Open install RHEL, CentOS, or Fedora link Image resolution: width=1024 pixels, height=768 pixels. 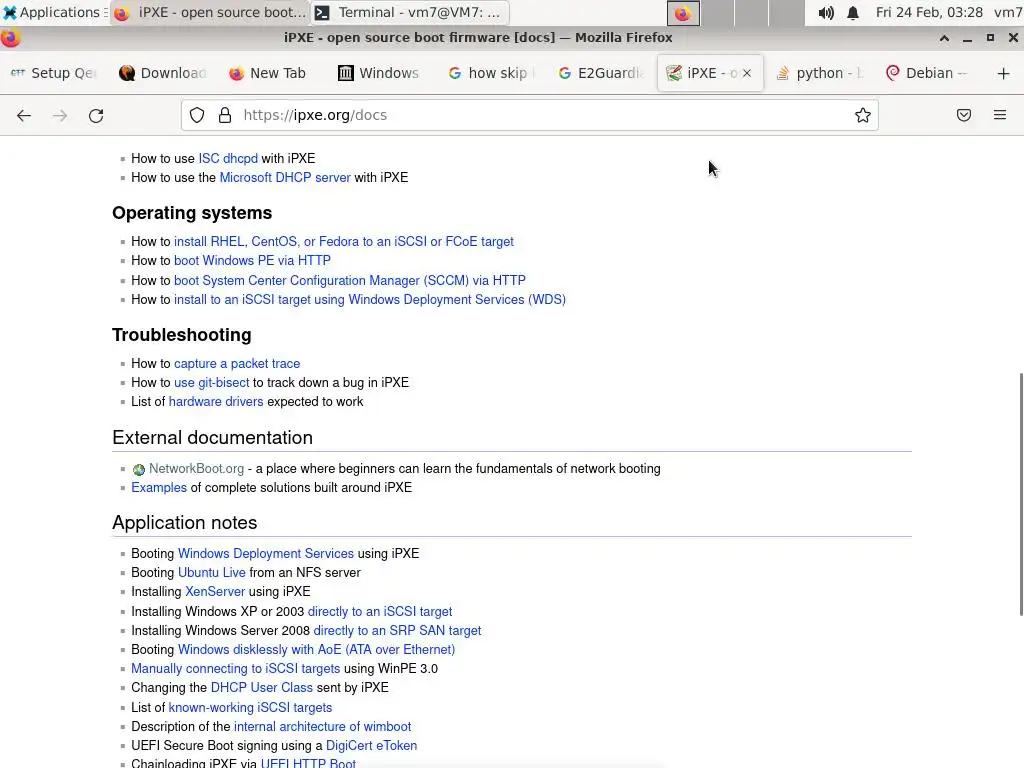[x=344, y=242]
